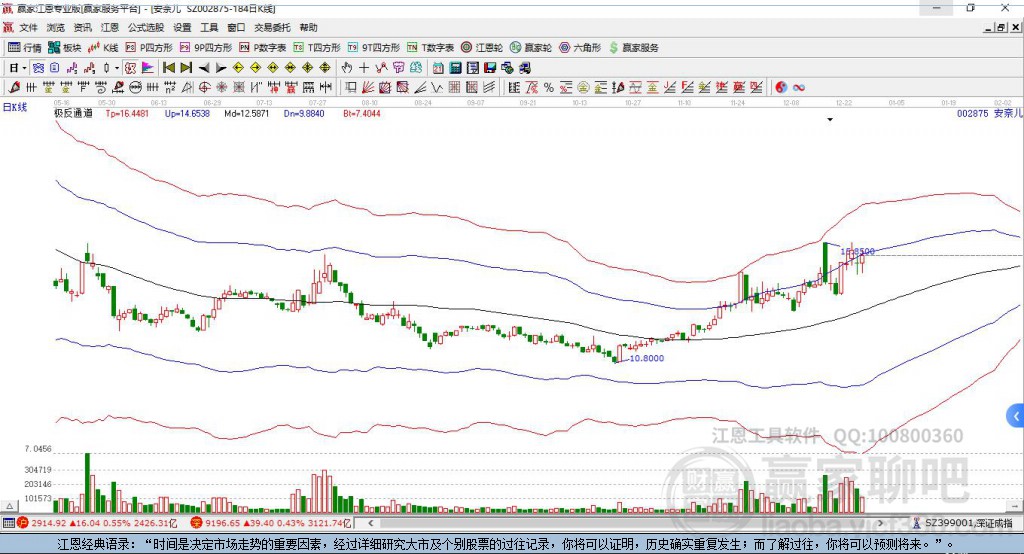
Task: Open the 帮助 menu
Action: (x=308, y=27)
